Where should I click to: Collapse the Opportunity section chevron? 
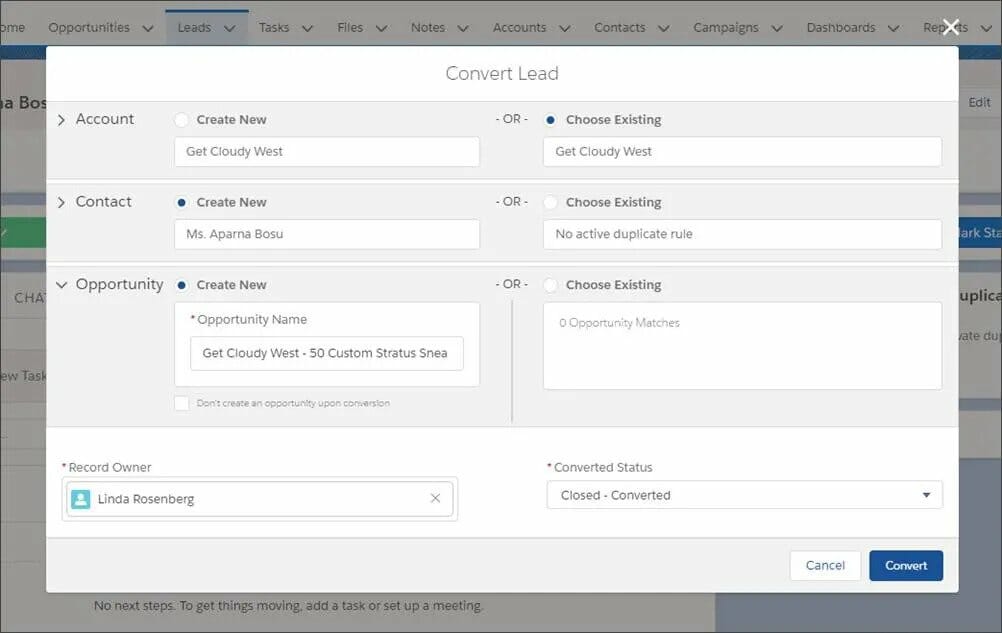click(x=61, y=285)
